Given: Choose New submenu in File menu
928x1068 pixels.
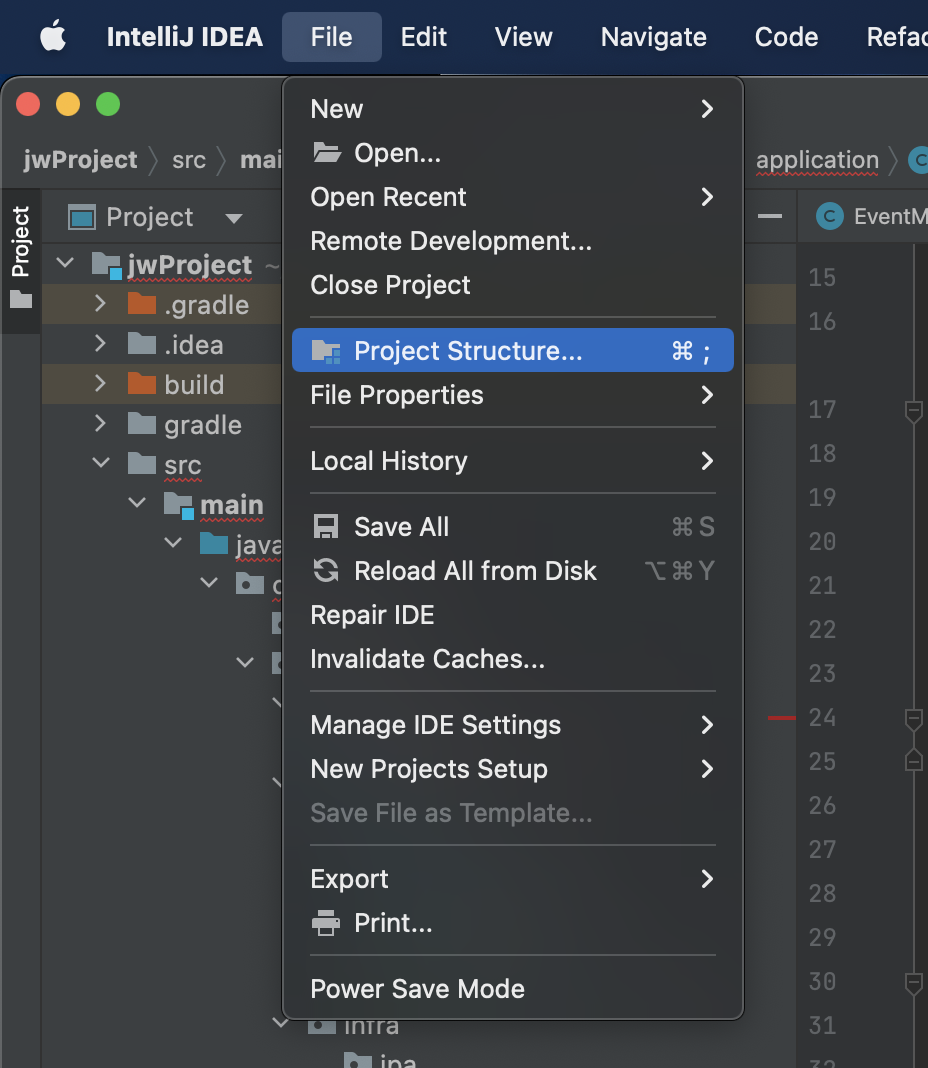Looking at the screenshot, I should point(512,109).
